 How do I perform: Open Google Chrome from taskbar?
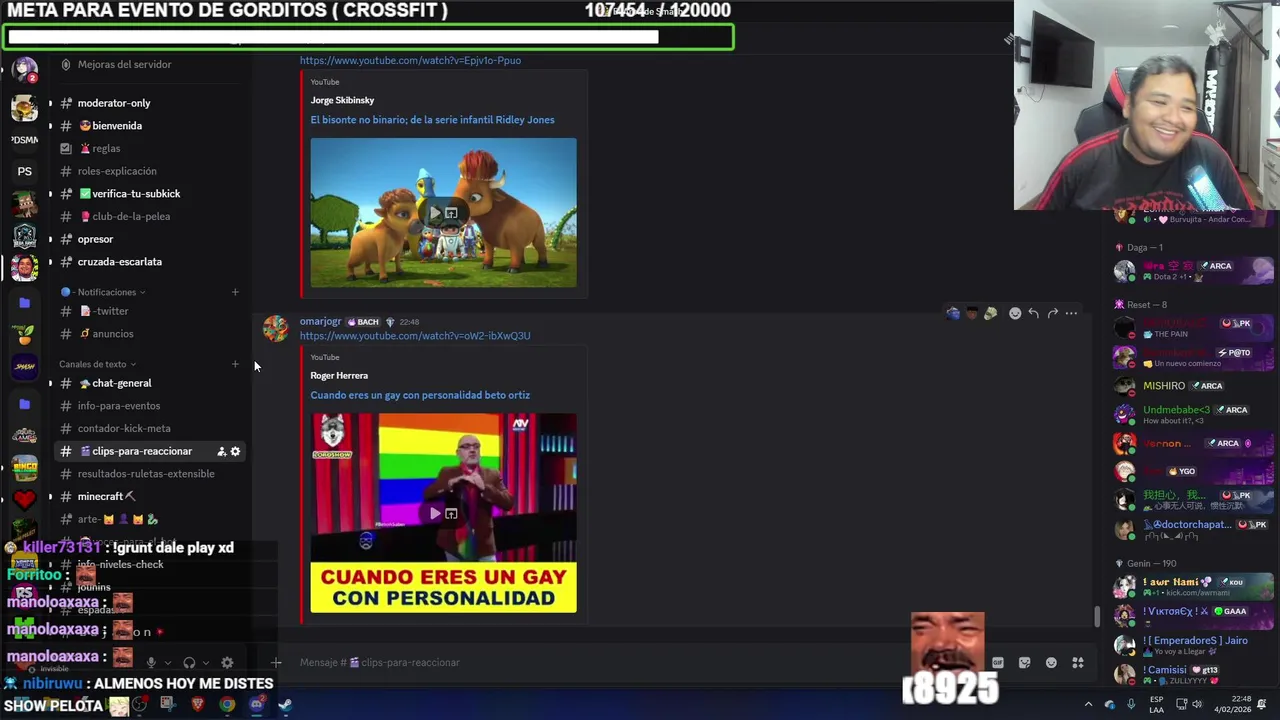coord(227,705)
